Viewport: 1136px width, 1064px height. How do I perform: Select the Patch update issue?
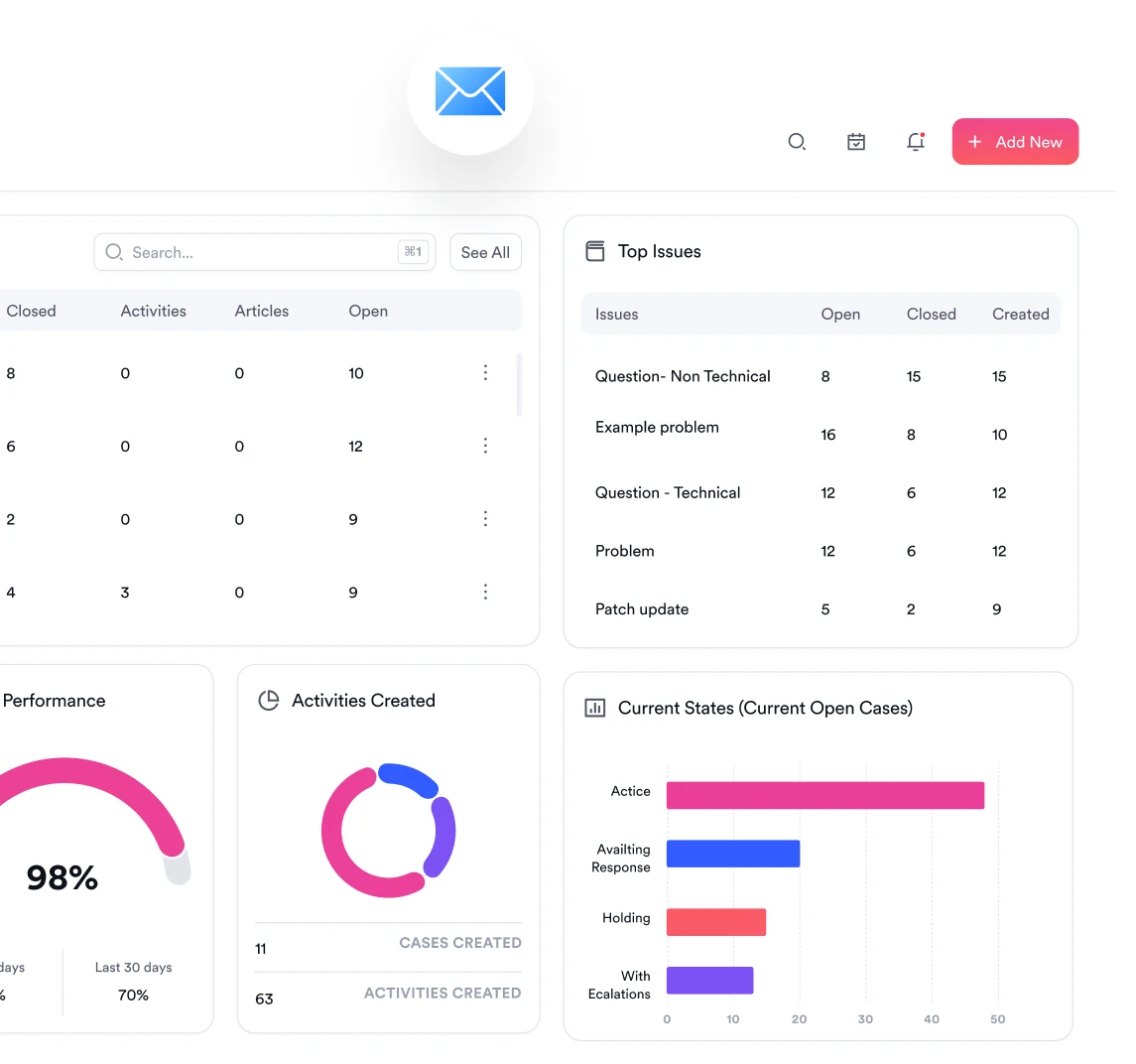[x=642, y=608]
